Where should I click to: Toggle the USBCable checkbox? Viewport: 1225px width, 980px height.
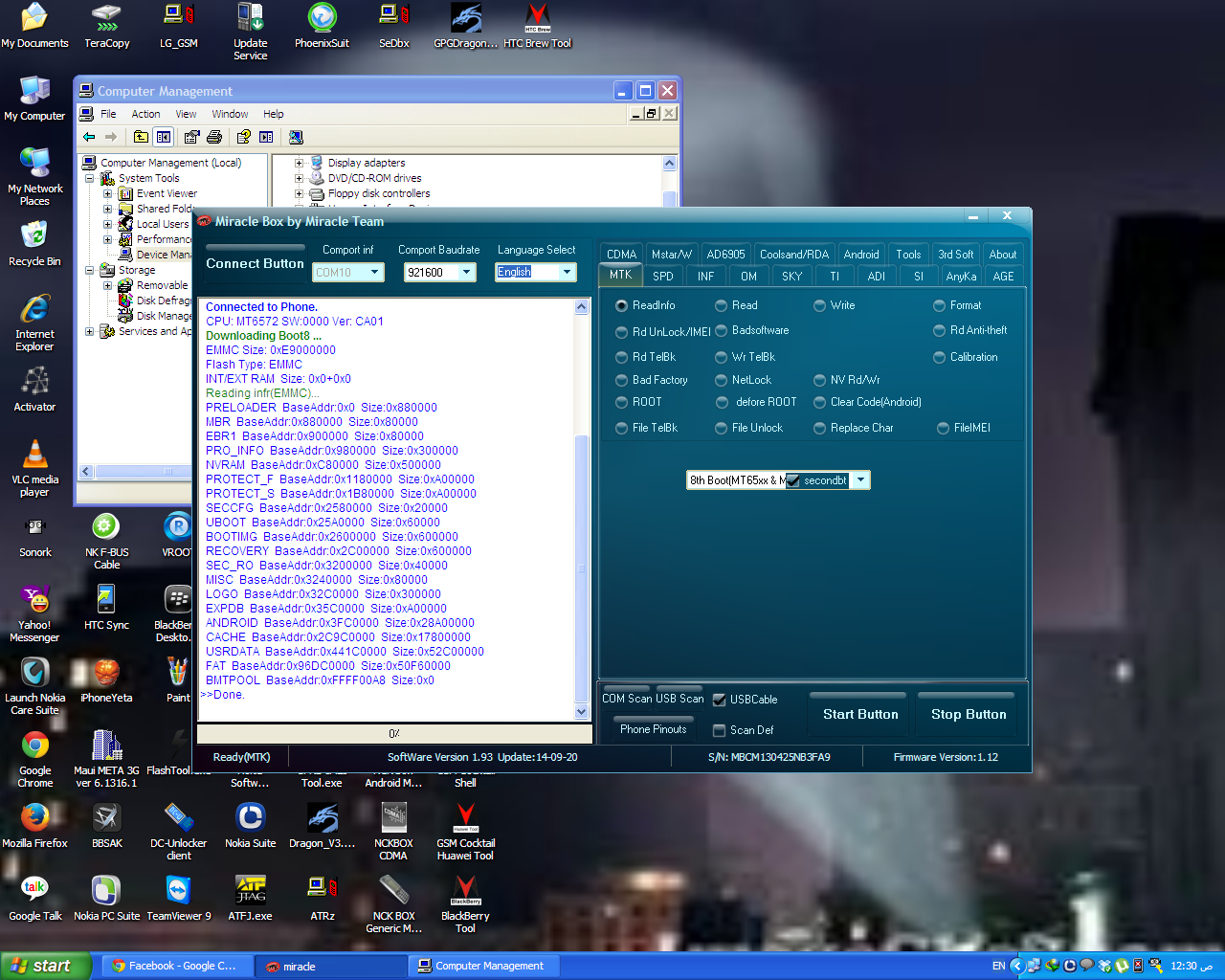(x=720, y=700)
